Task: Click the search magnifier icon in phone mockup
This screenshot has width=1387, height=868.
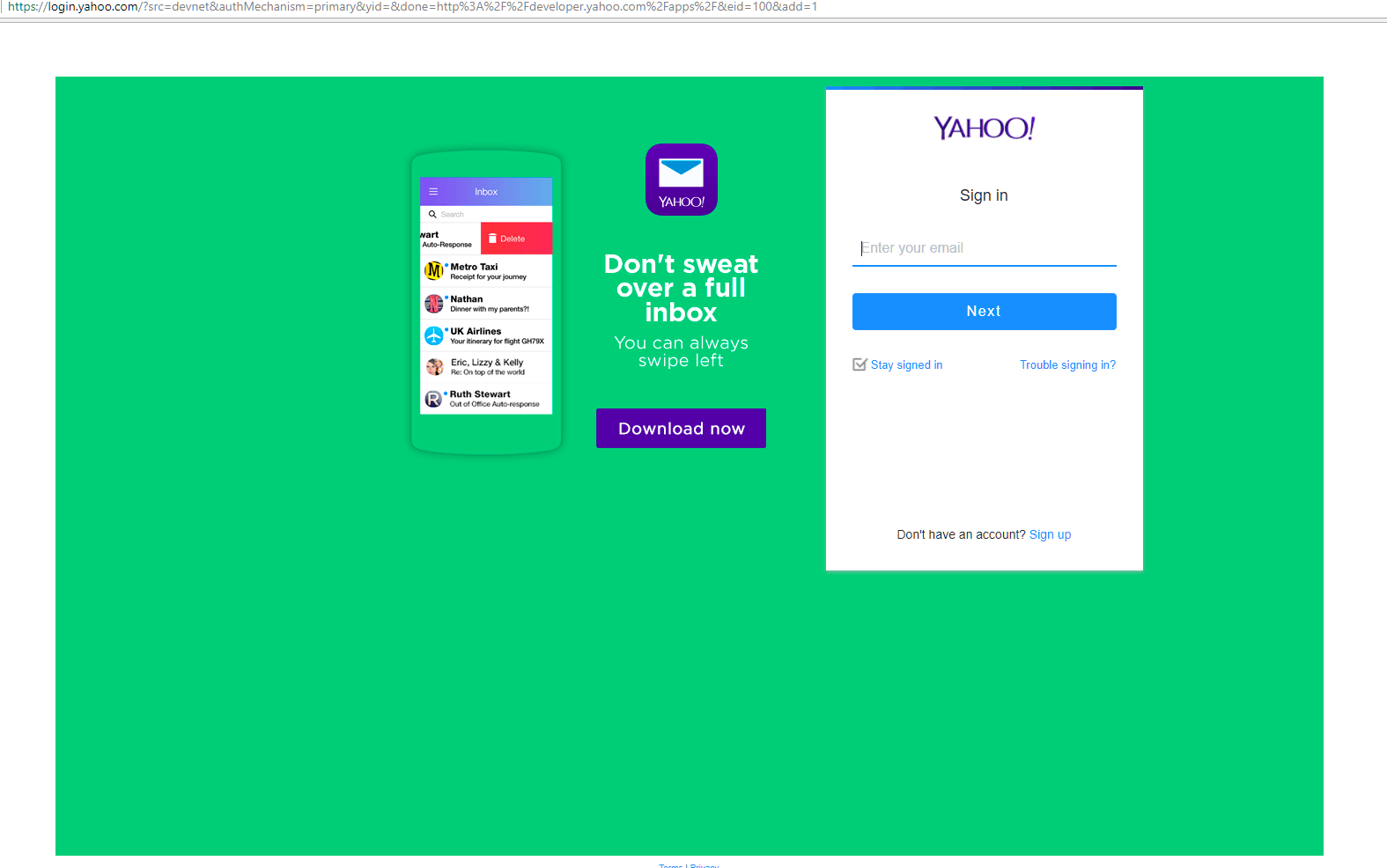Action: click(432, 214)
